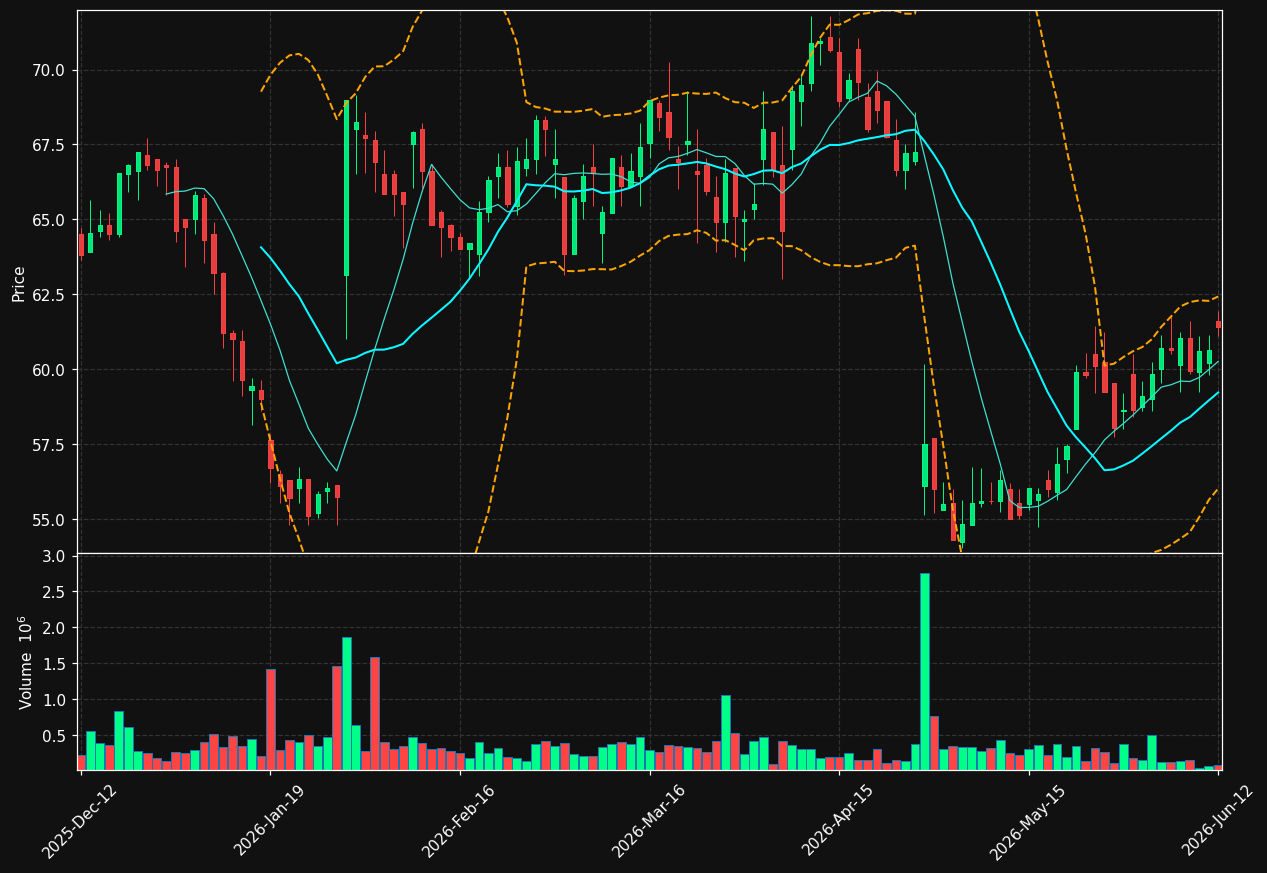
Task: Click the 60.0 price axis tick
Action: click(49, 370)
